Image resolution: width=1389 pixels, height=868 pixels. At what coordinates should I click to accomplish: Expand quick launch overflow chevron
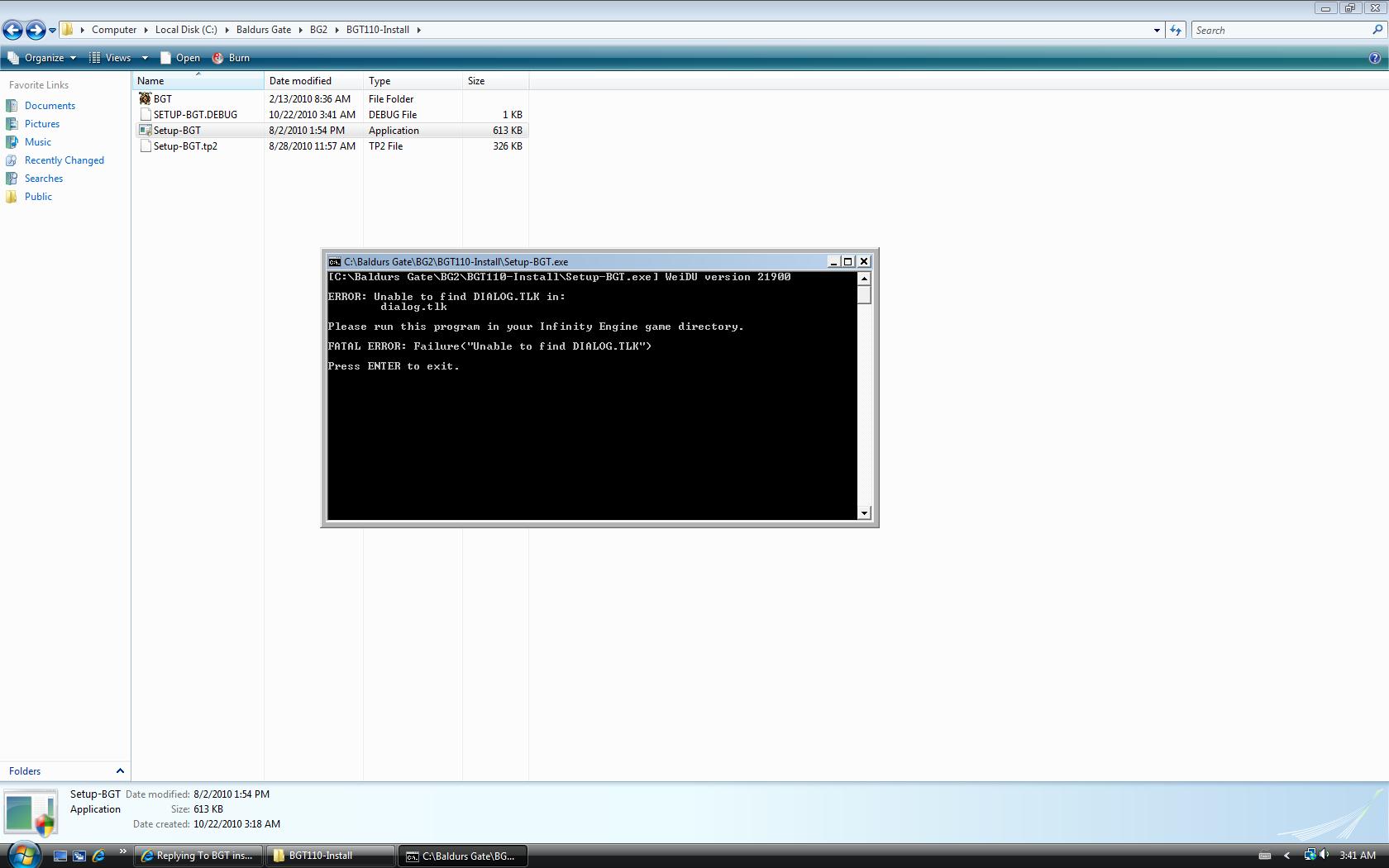coord(123,851)
